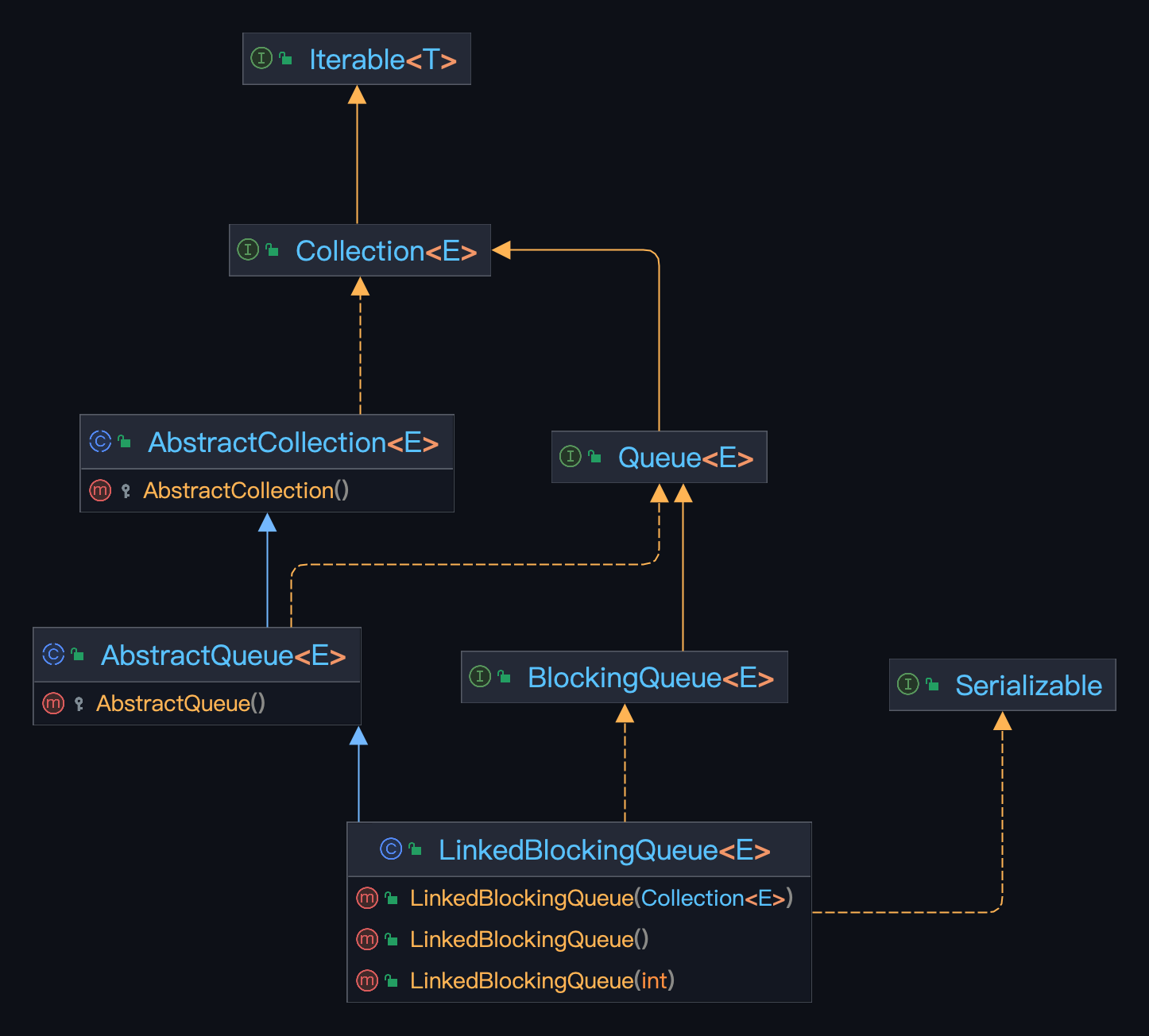1149x1036 pixels.
Task: Select the interface icon beside Collection<E>
Action: point(249,250)
